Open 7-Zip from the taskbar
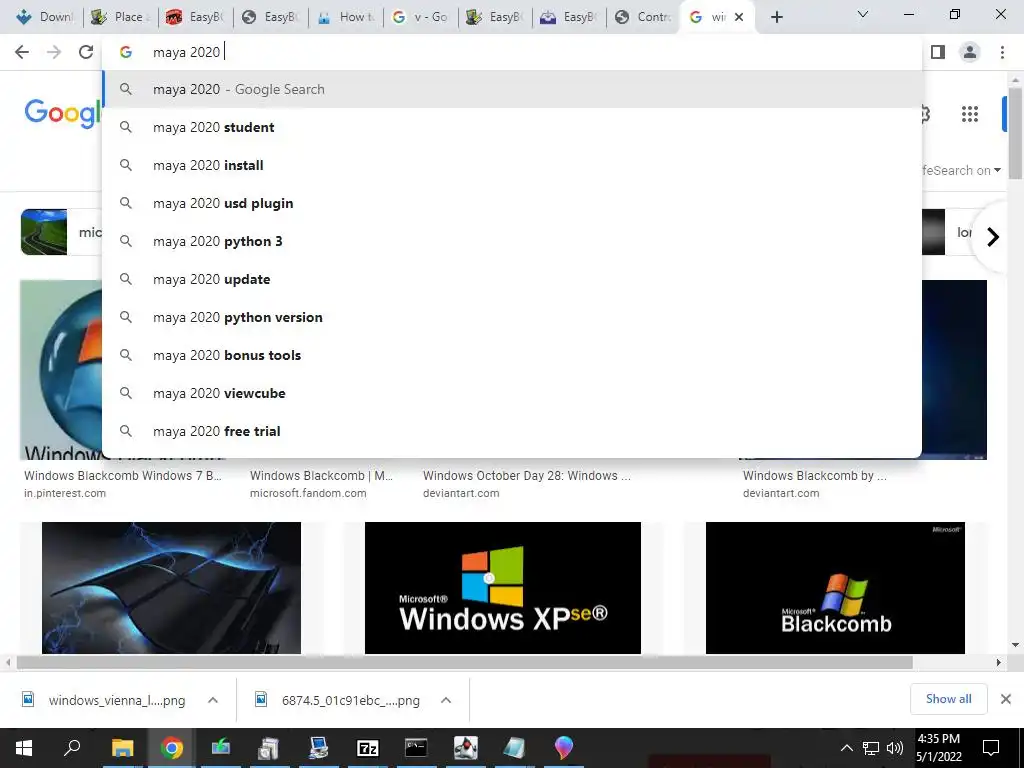Screen dimensions: 1024x768 (x=368, y=748)
